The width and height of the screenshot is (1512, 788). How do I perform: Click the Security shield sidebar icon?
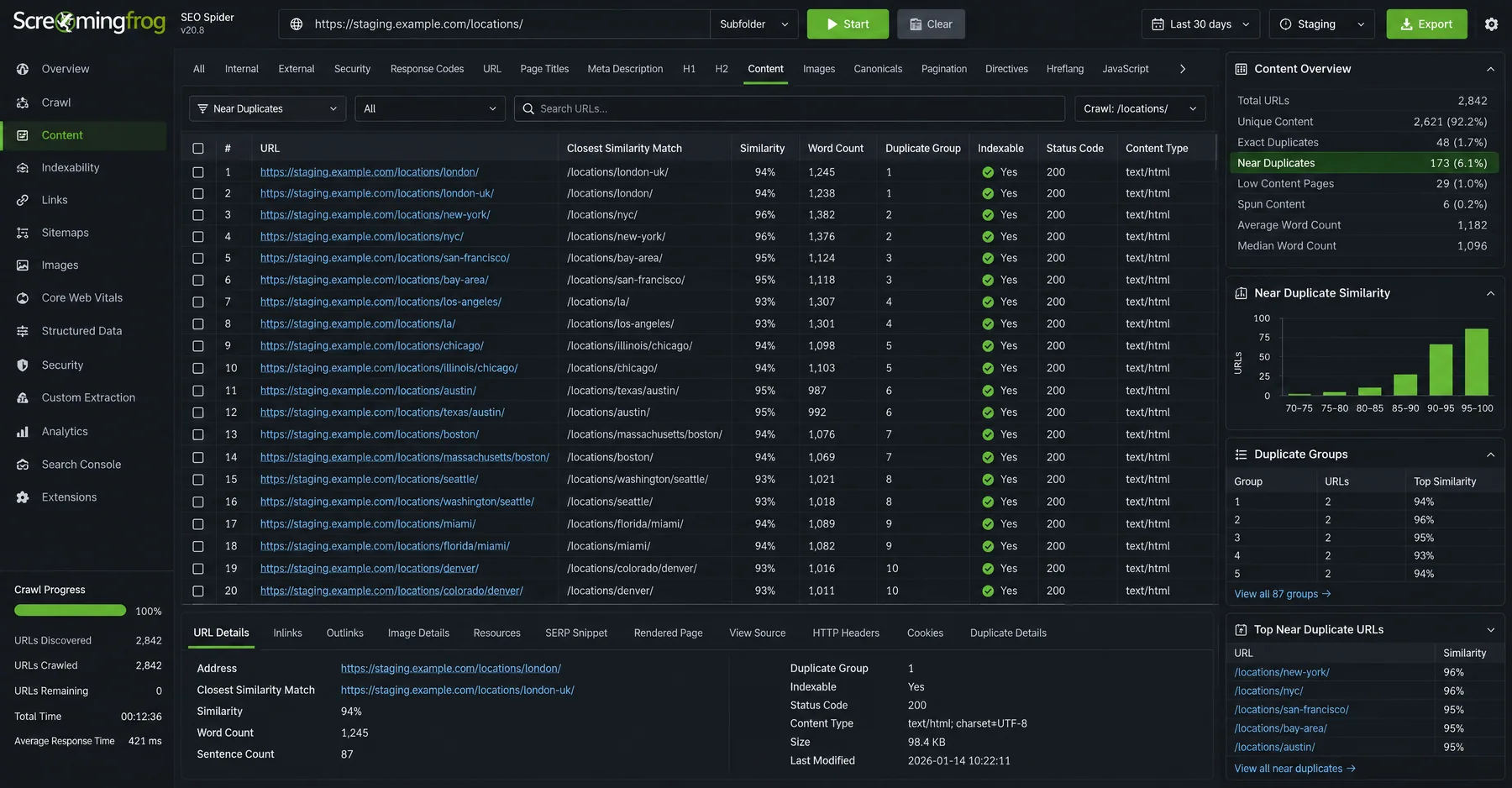(23, 365)
